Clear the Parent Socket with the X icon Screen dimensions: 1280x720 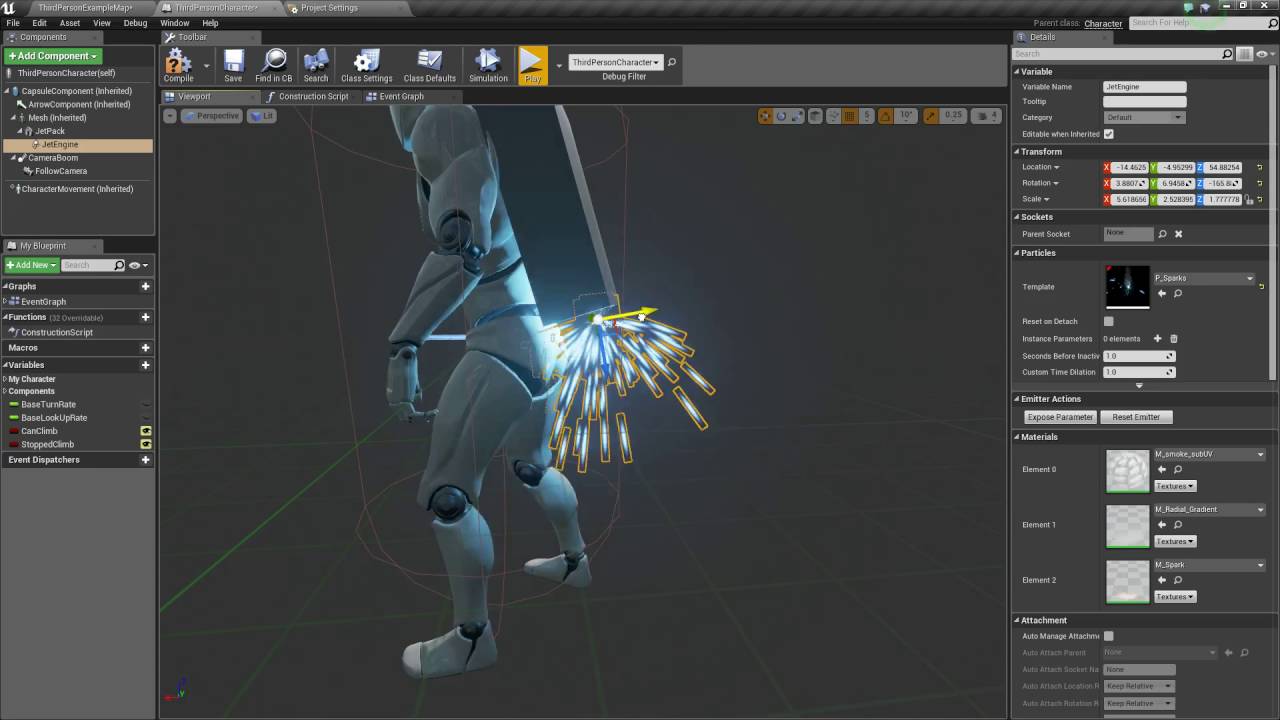click(x=1178, y=234)
